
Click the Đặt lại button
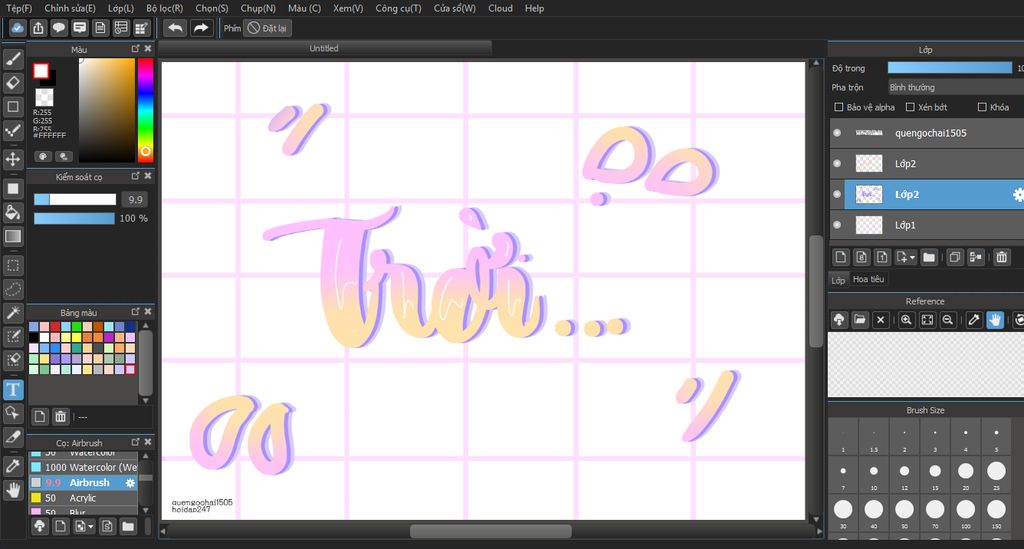click(267, 28)
